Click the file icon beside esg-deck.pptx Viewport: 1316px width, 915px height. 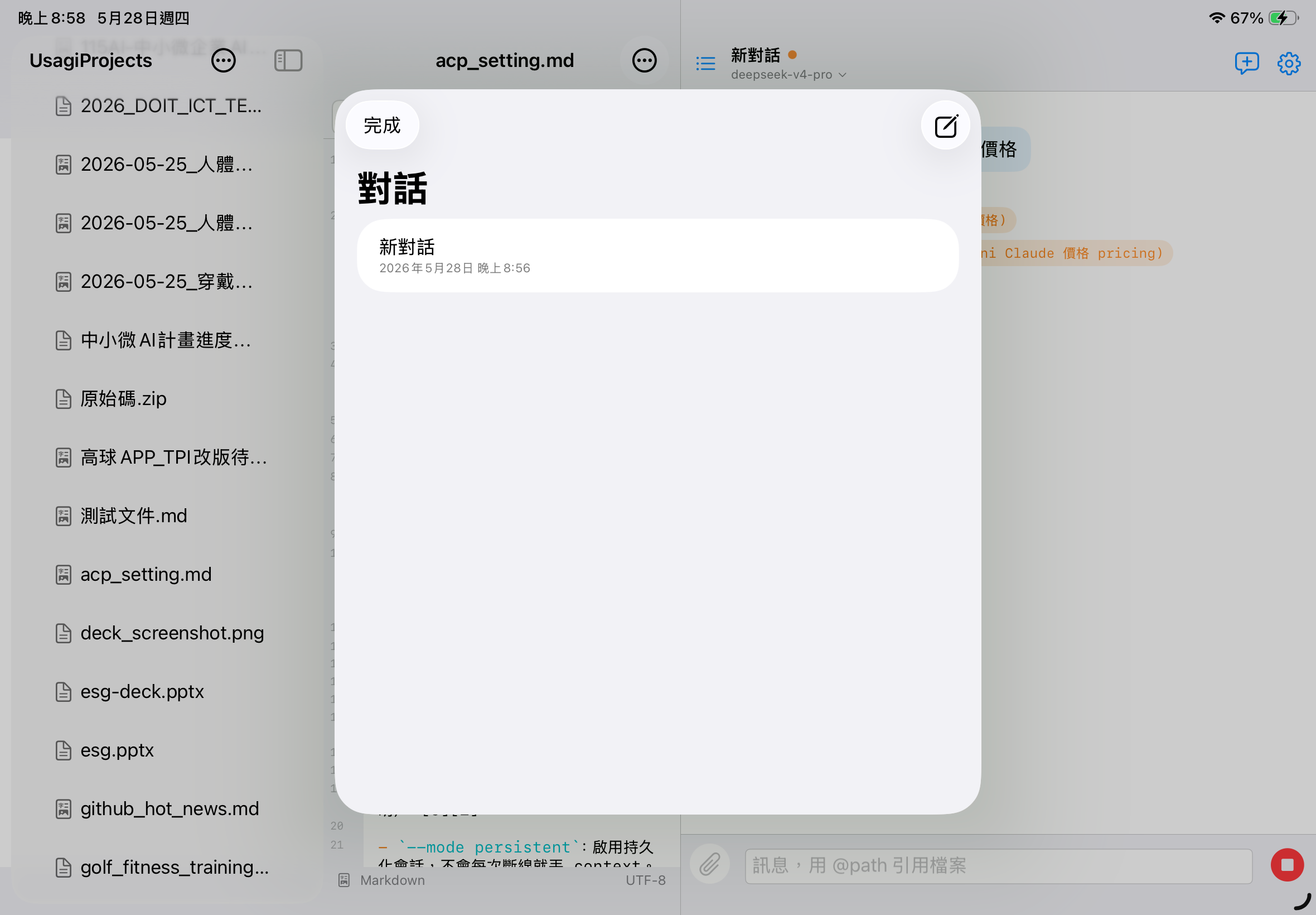point(63,692)
